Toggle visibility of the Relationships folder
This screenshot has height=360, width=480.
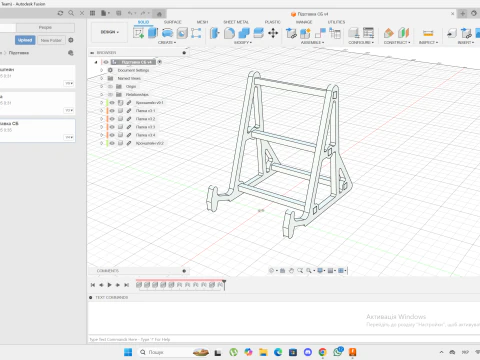coord(110,94)
